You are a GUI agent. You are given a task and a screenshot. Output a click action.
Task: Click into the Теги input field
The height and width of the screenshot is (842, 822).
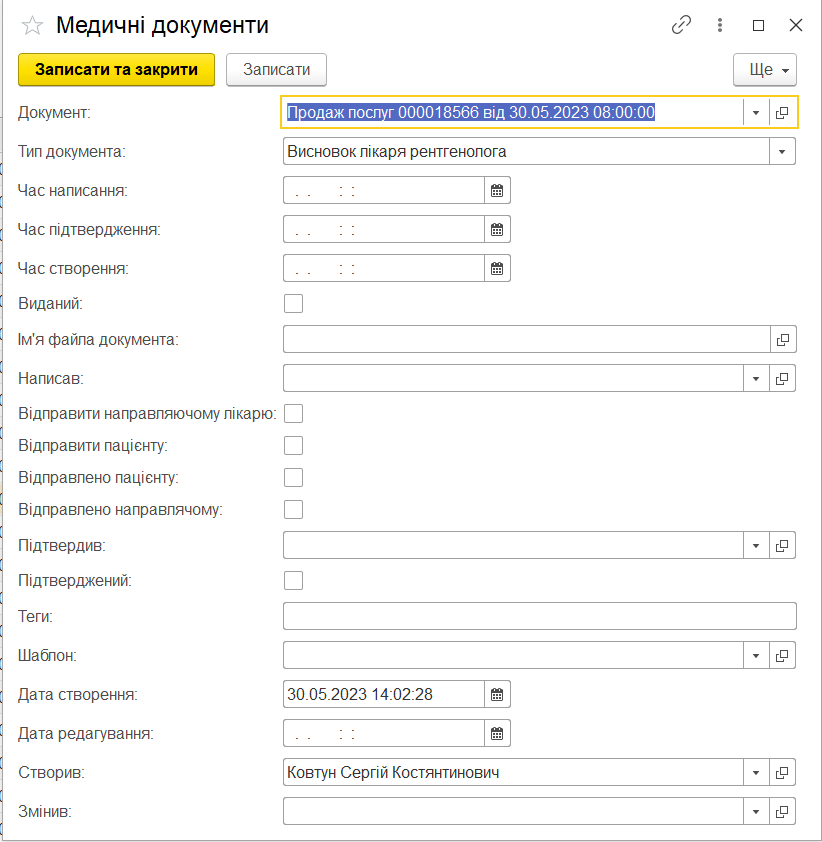[x=539, y=616]
